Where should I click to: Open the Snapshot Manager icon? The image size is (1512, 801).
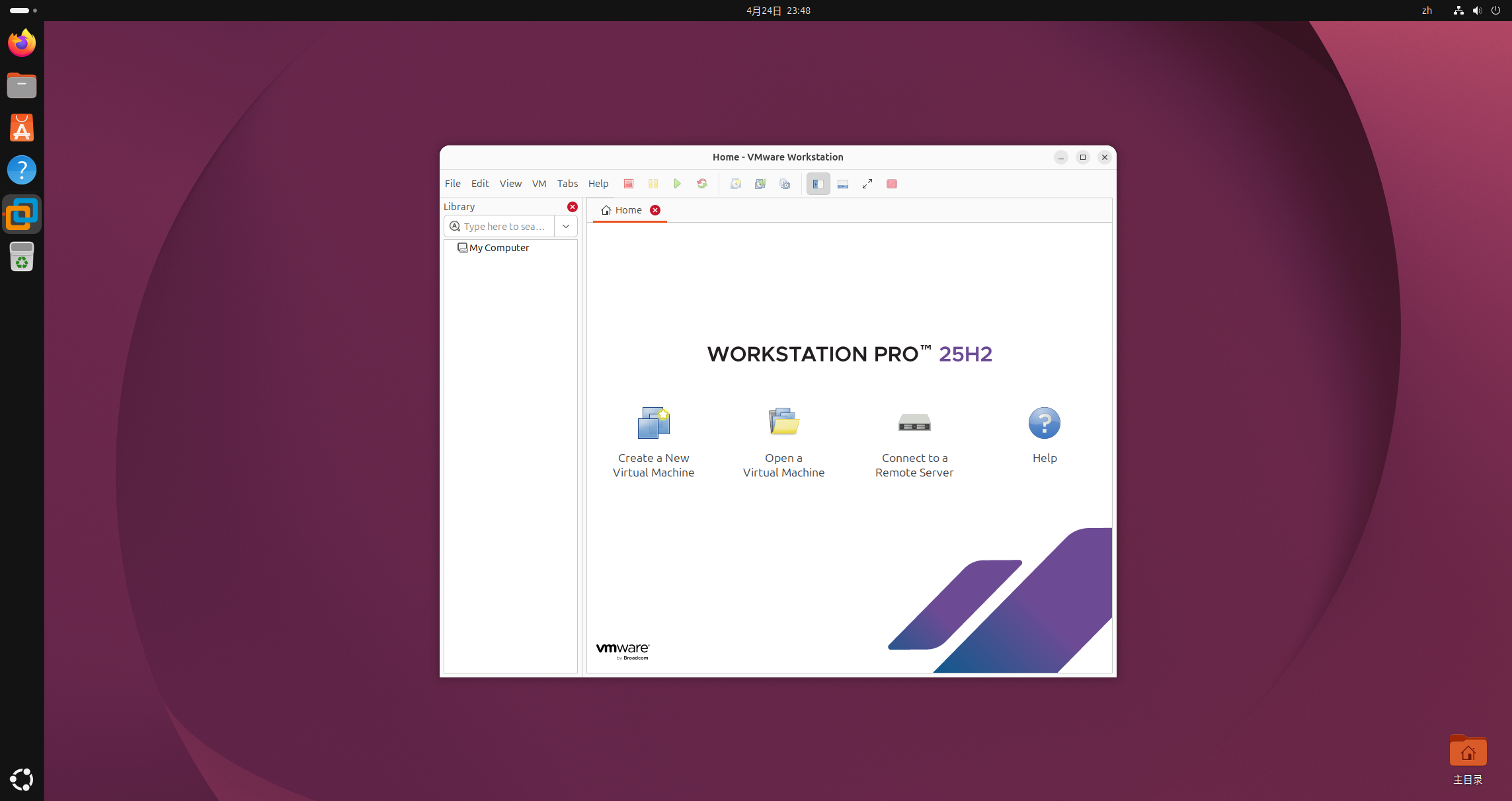[785, 184]
